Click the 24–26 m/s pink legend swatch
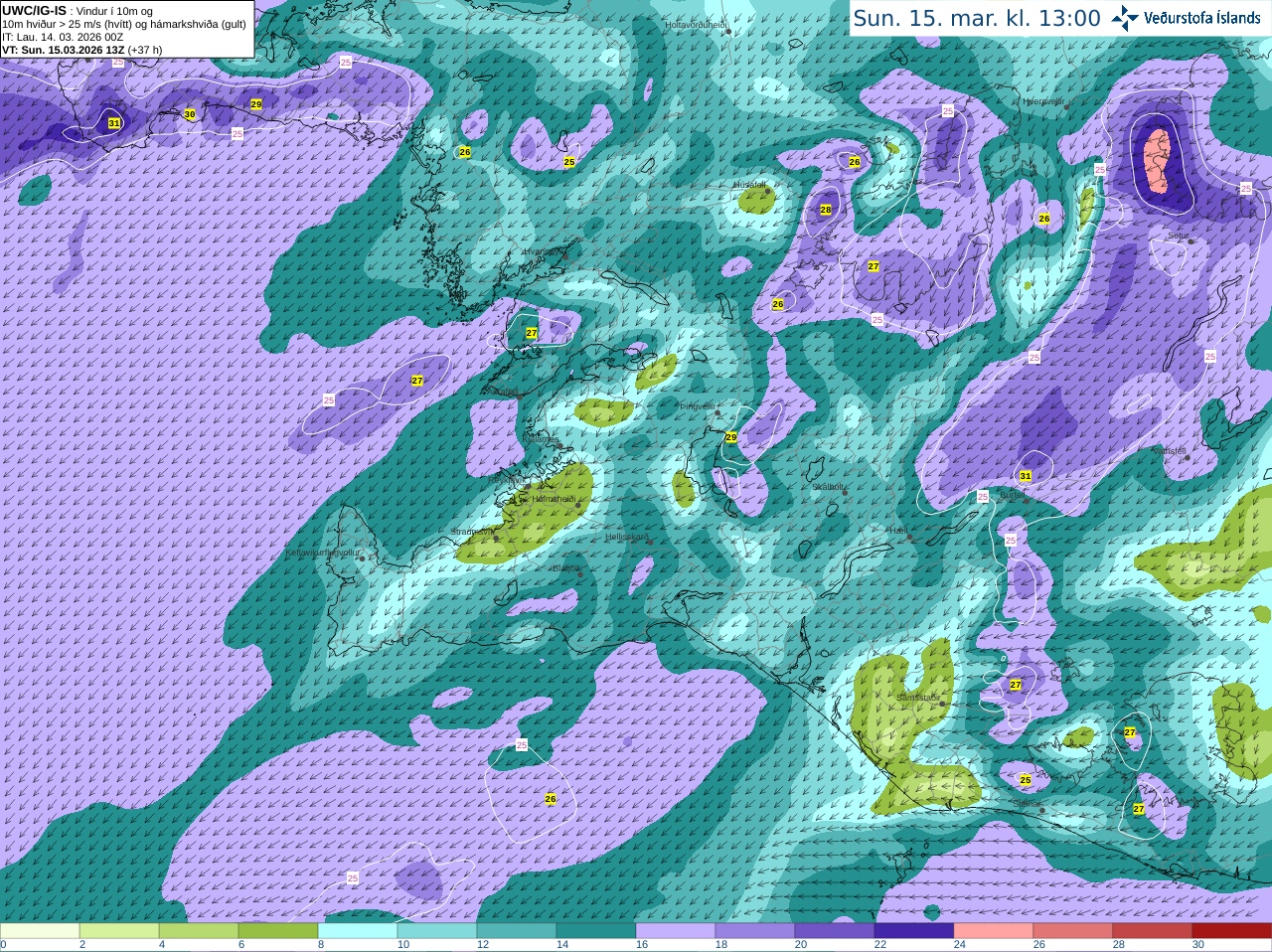The height and width of the screenshot is (952, 1272). 994,931
